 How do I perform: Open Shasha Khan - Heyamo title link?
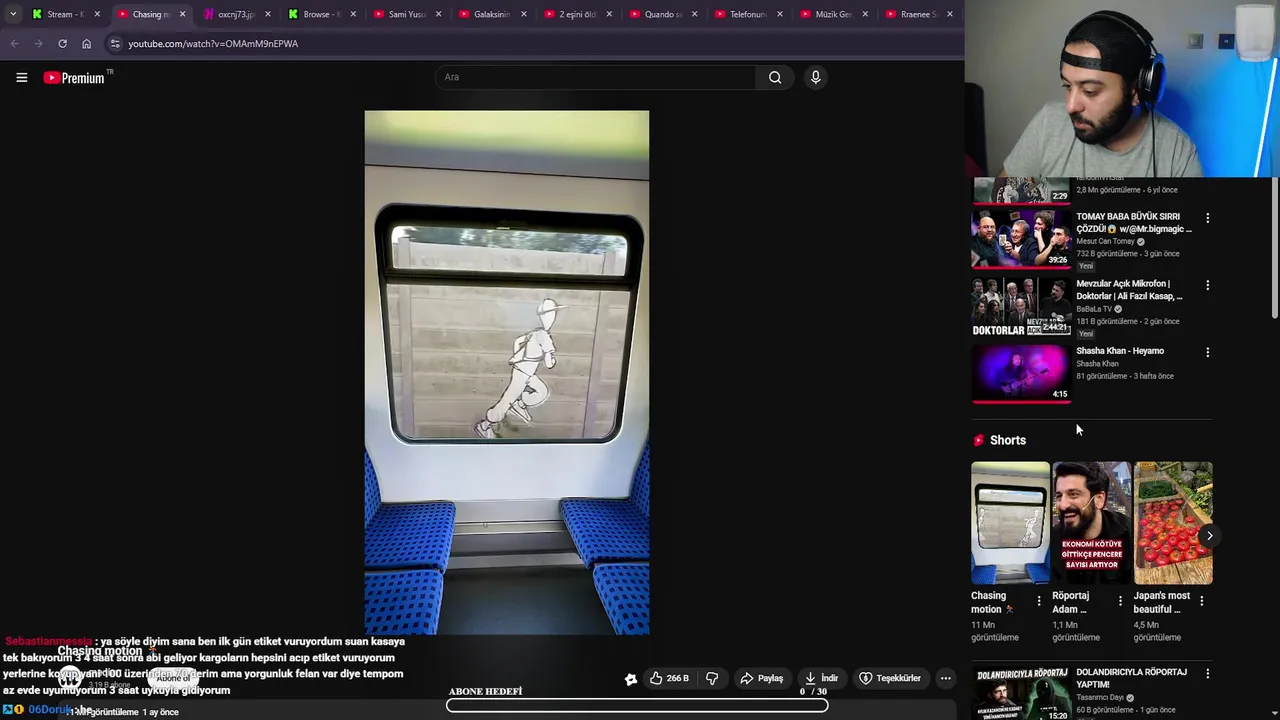(x=1120, y=351)
